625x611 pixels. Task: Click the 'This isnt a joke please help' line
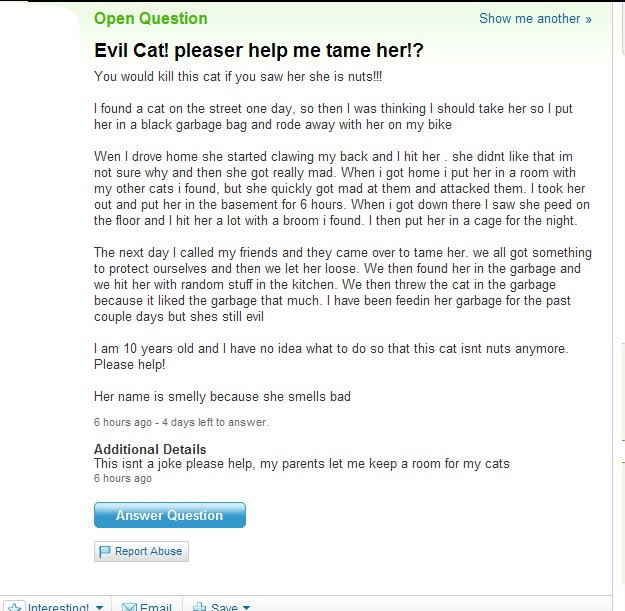click(302, 464)
